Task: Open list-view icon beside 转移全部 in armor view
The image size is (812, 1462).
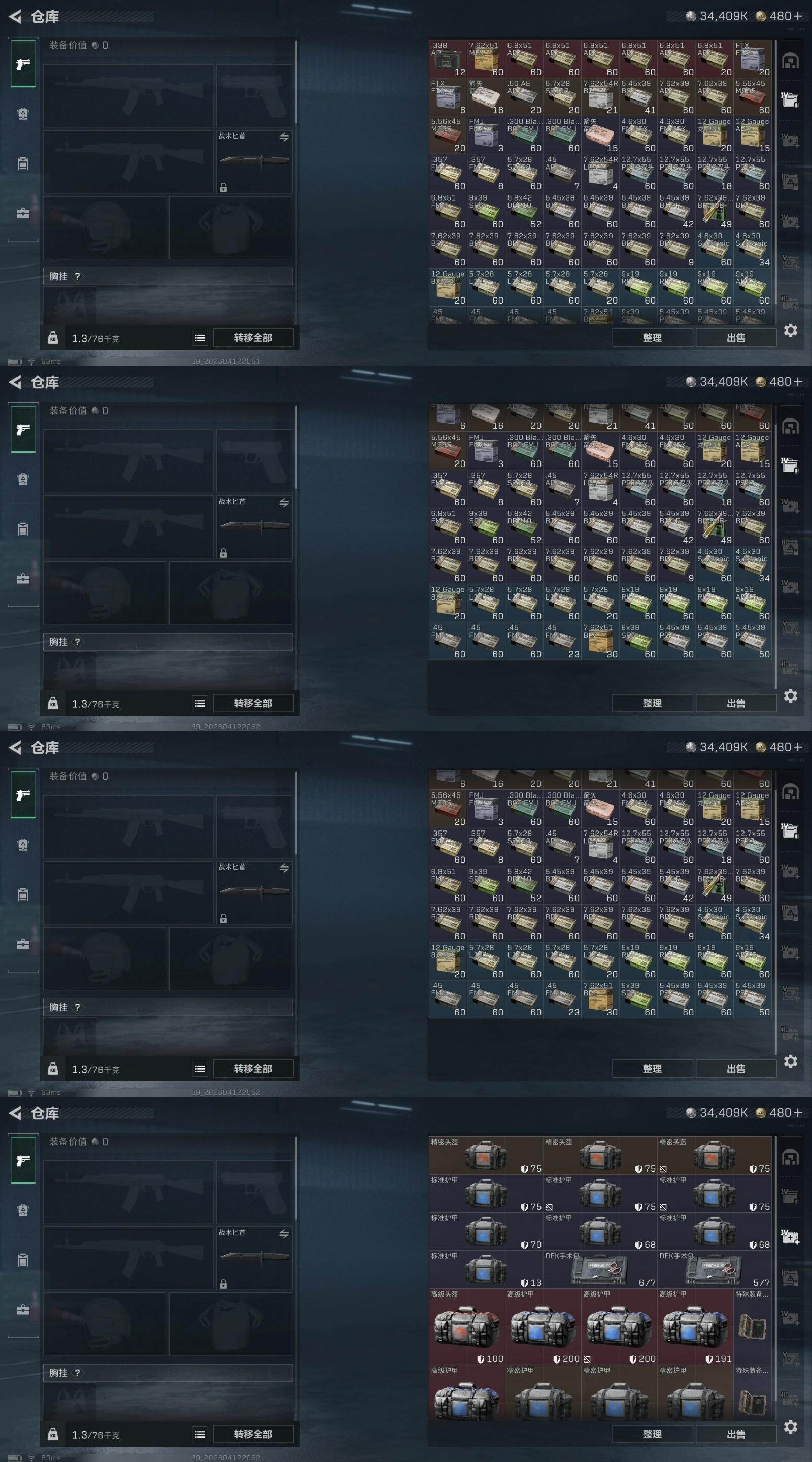Action: [x=200, y=1434]
